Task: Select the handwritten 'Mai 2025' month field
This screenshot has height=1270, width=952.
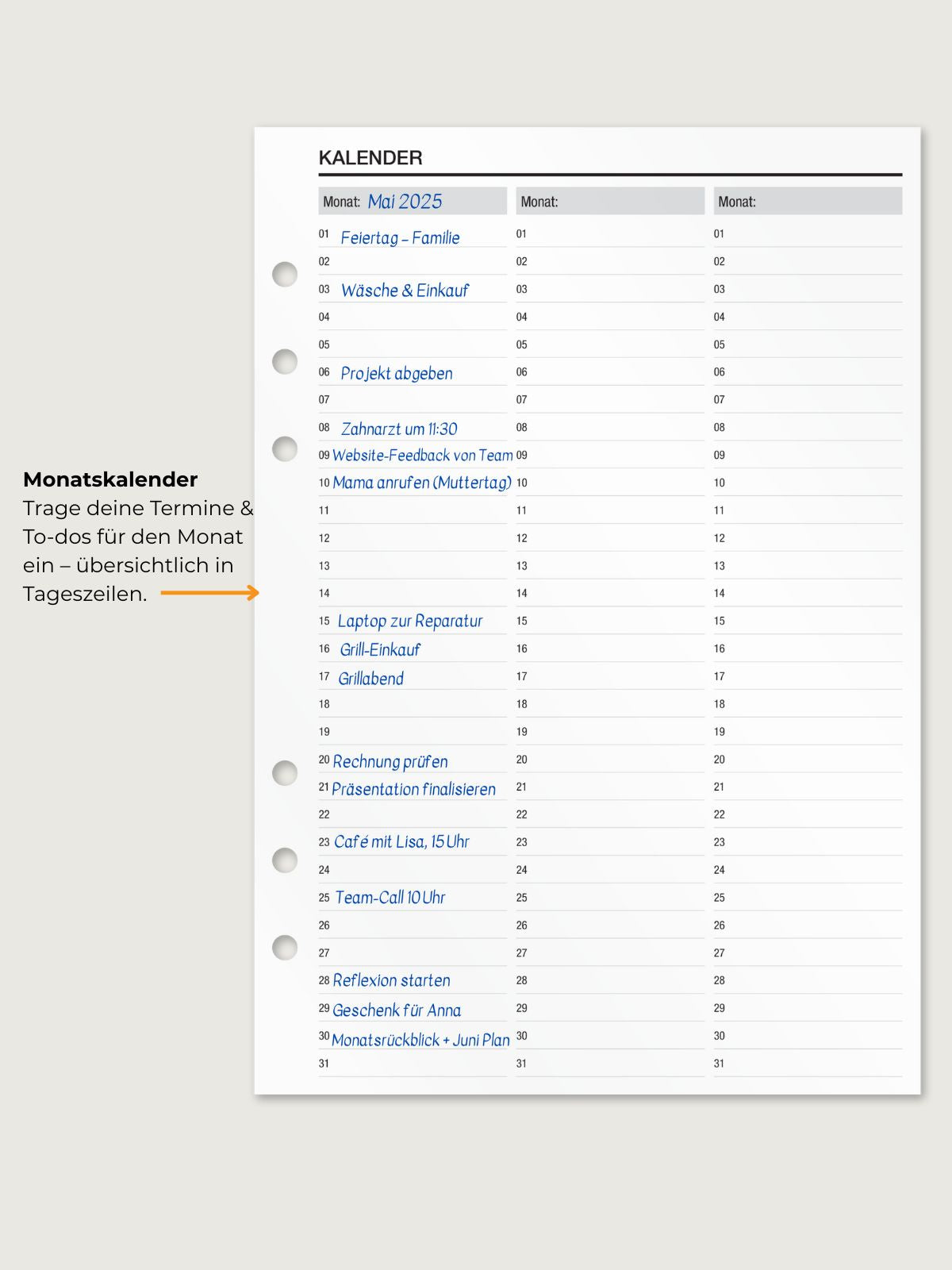Action: [405, 202]
